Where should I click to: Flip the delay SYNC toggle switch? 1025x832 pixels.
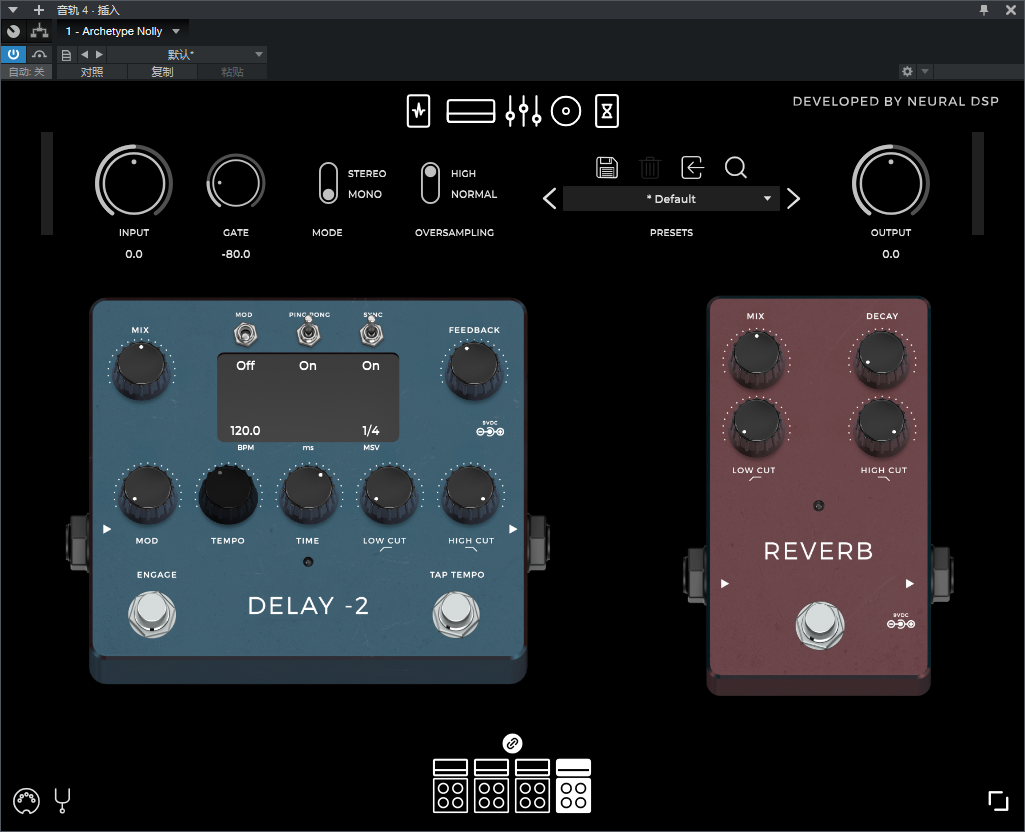[371, 333]
